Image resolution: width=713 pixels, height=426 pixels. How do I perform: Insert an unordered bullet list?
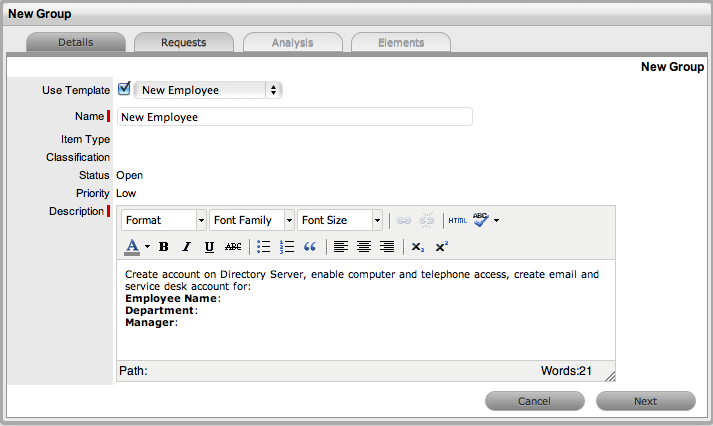coord(264,247)
